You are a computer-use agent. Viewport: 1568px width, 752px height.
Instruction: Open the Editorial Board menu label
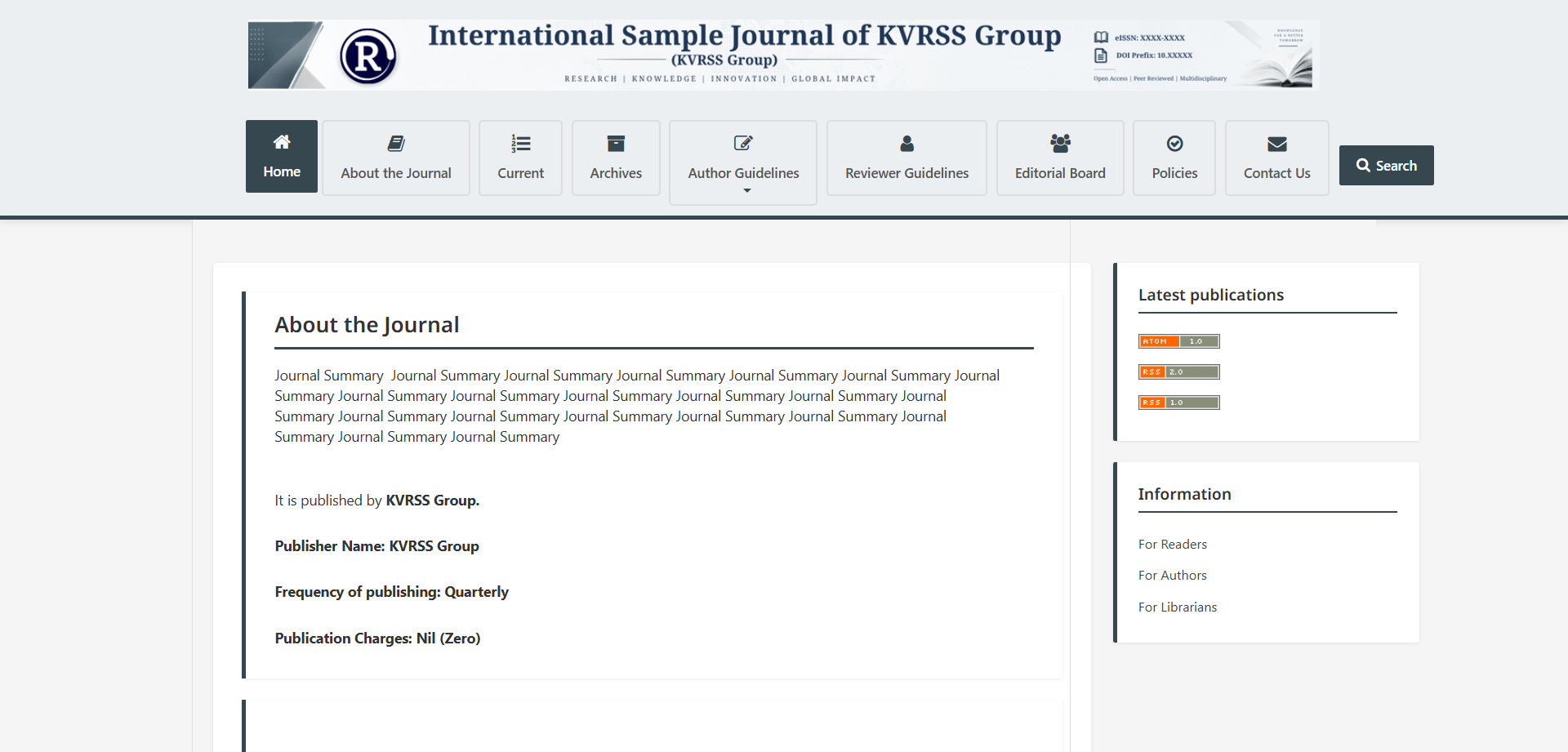point(1060,173)
